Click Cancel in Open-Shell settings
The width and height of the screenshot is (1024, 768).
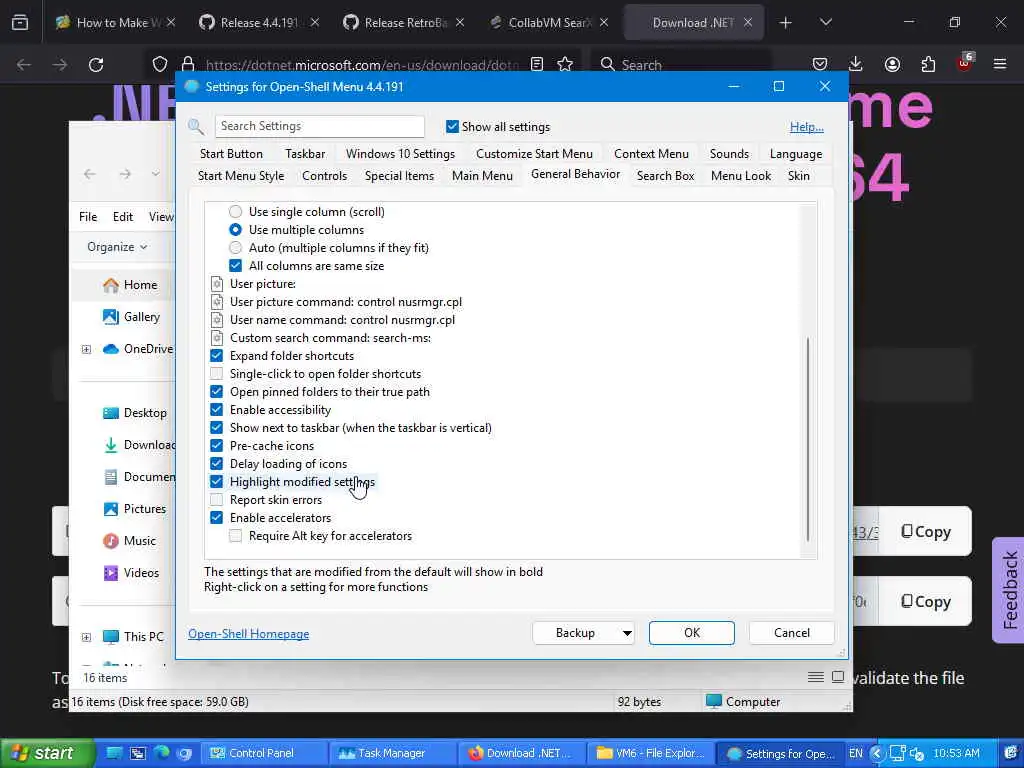point(792,633)
